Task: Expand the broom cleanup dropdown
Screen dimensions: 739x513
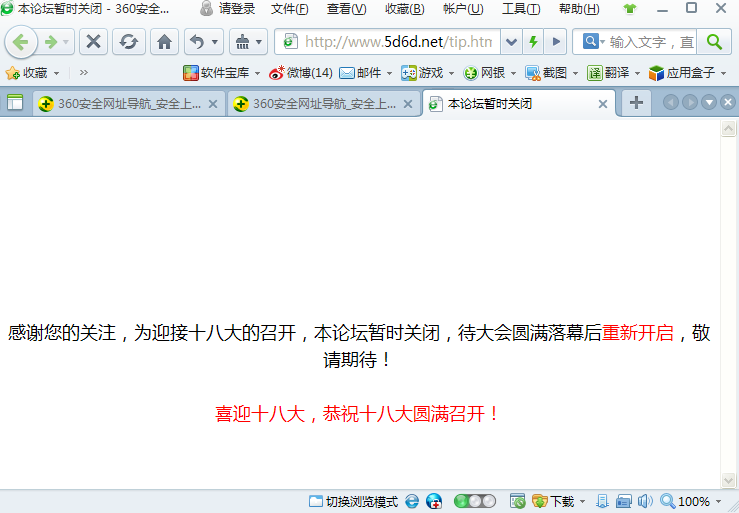Action: pyautogui.click(x=259, y=42)
